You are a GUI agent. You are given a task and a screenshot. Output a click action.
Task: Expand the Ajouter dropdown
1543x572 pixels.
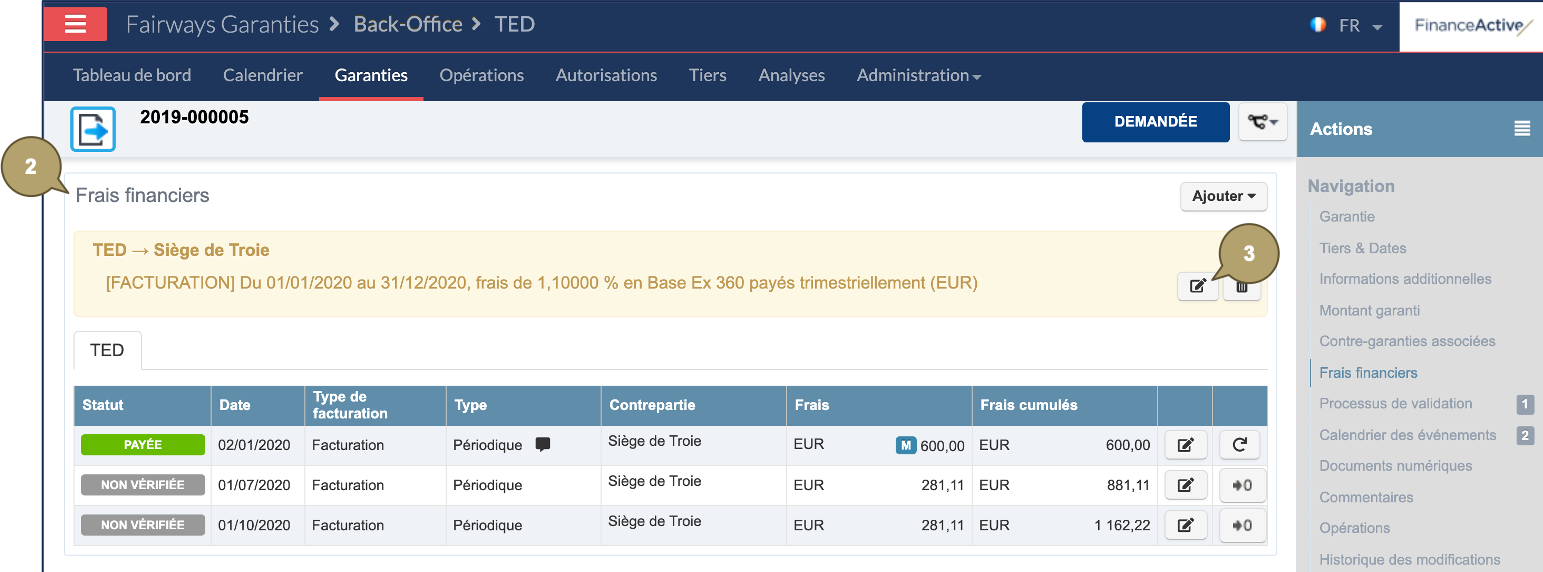pyautogui.click(x=1224, y=196)
